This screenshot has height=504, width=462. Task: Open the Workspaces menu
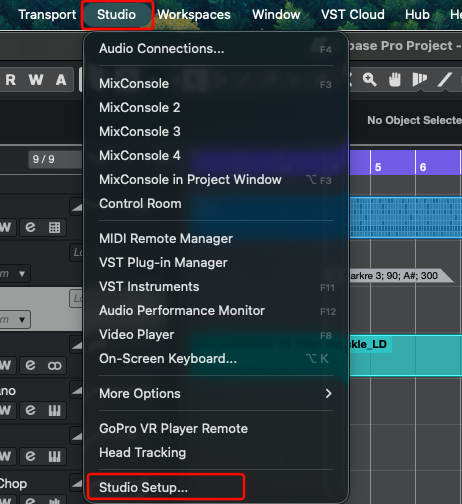pyautogui.click(x=194, y=15)
